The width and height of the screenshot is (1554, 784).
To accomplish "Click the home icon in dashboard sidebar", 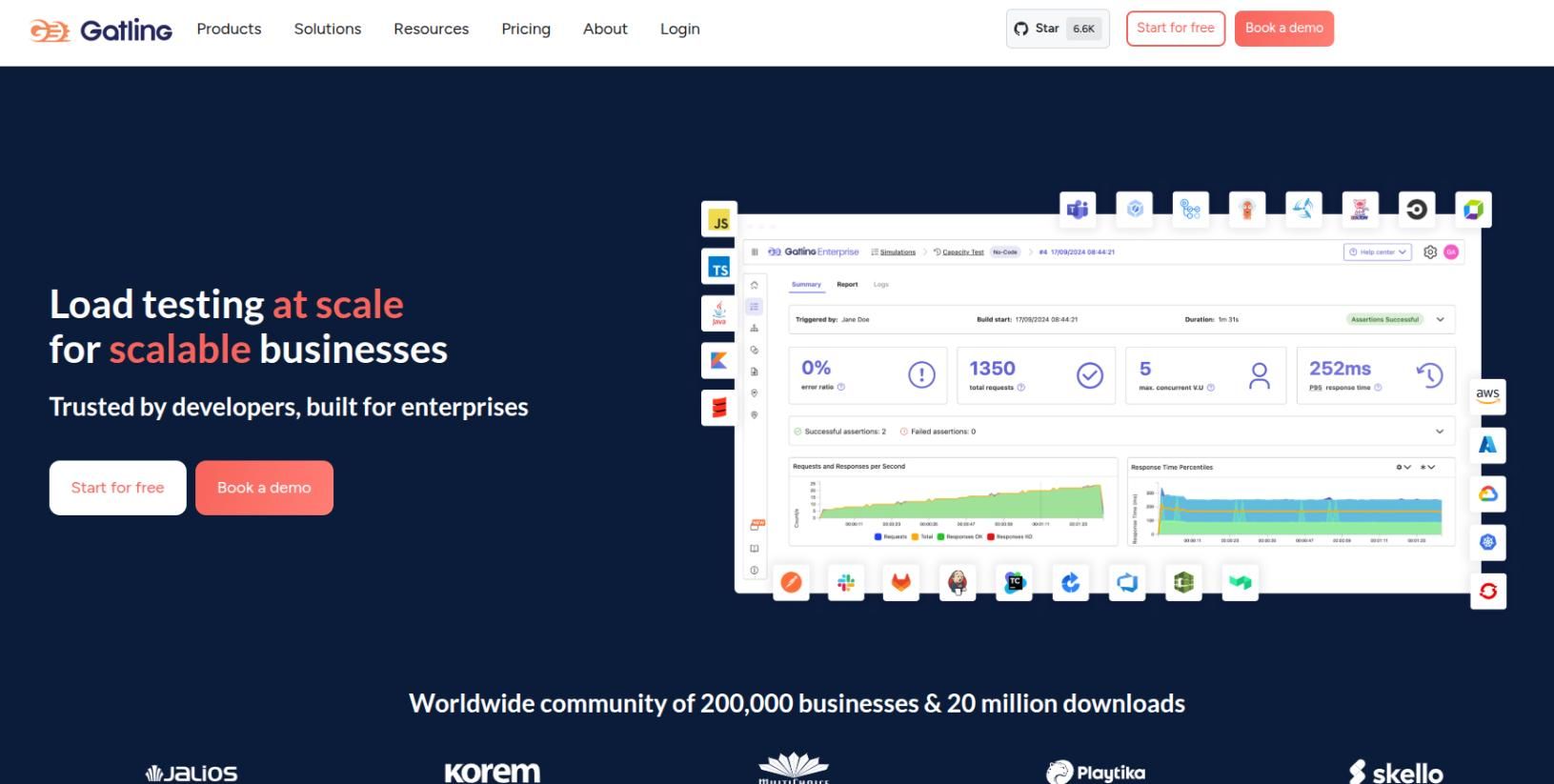I will tap(755, 285).
